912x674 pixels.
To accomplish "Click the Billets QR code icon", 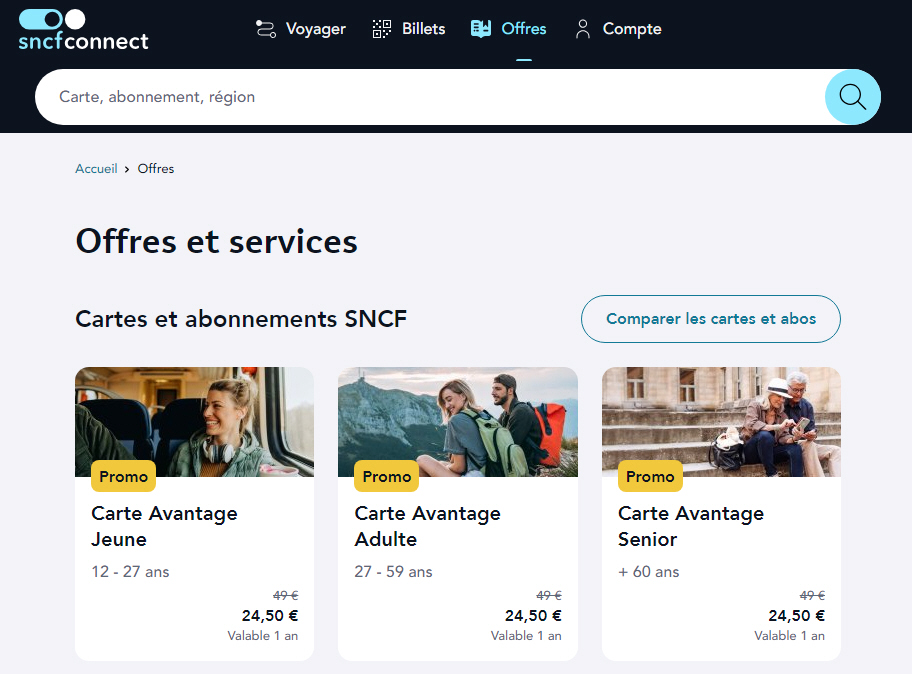I will pos(382,29).
